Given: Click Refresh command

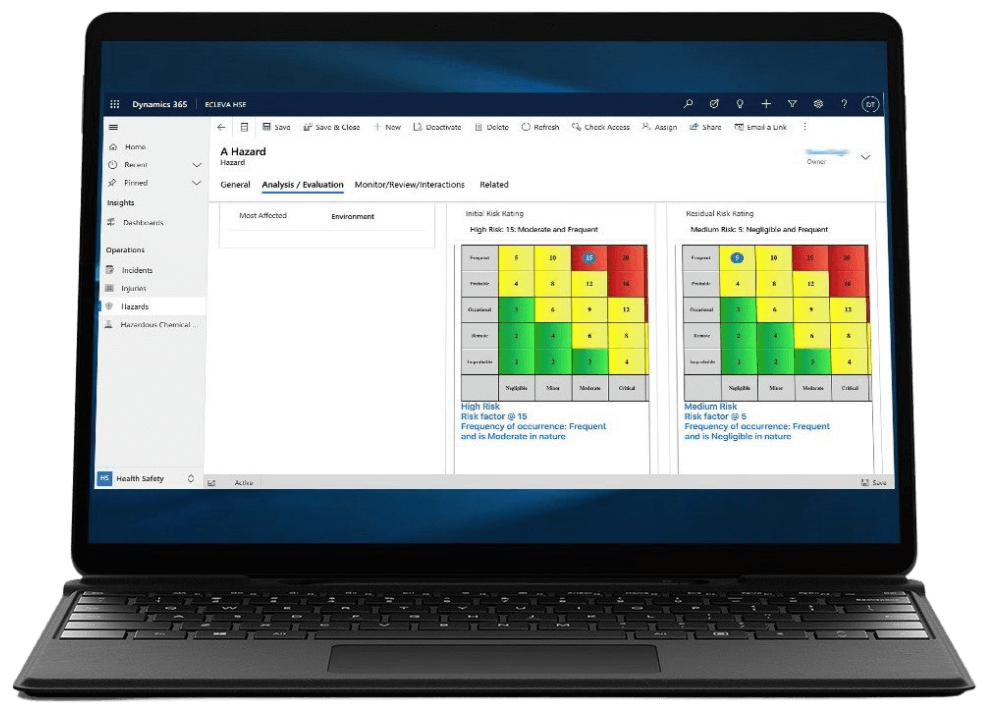Looking at the screenshot, I should point(540,127).
